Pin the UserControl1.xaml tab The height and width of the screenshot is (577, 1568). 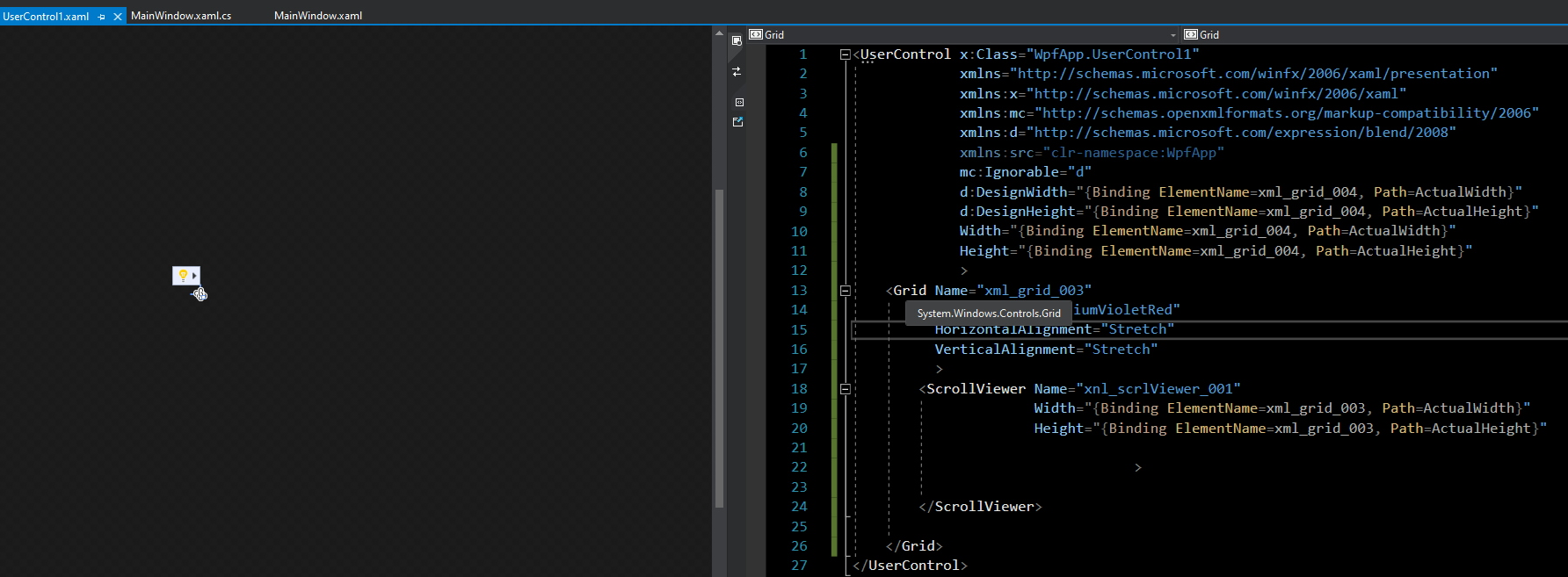[x=102, y=17]
